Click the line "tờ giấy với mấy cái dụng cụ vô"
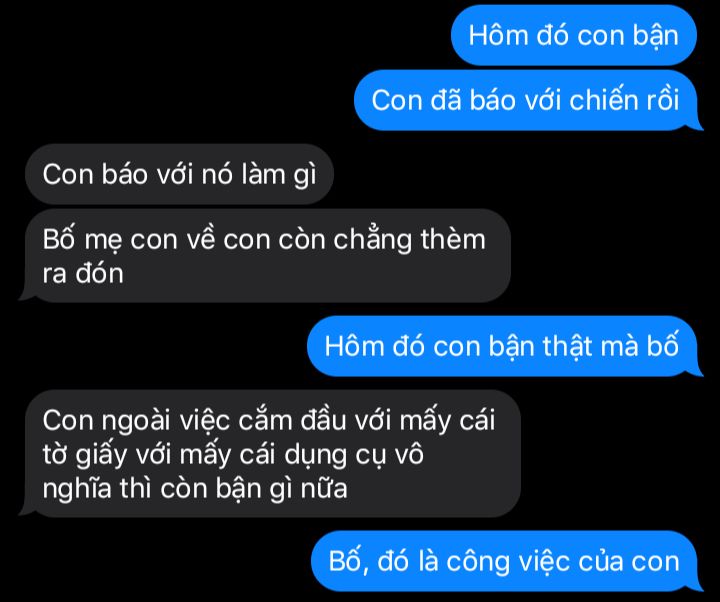Image resolution: width=720 pixels, height=602 pixels. click(233, 455)
